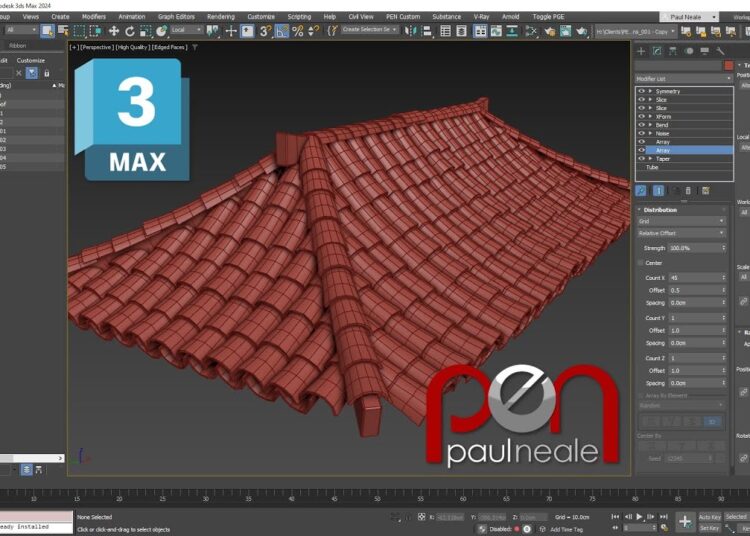Image resolution: width=750 pixels, height=536 pixels.
Task: Activate Select and Move tool
Action: (x=113, y=31)
